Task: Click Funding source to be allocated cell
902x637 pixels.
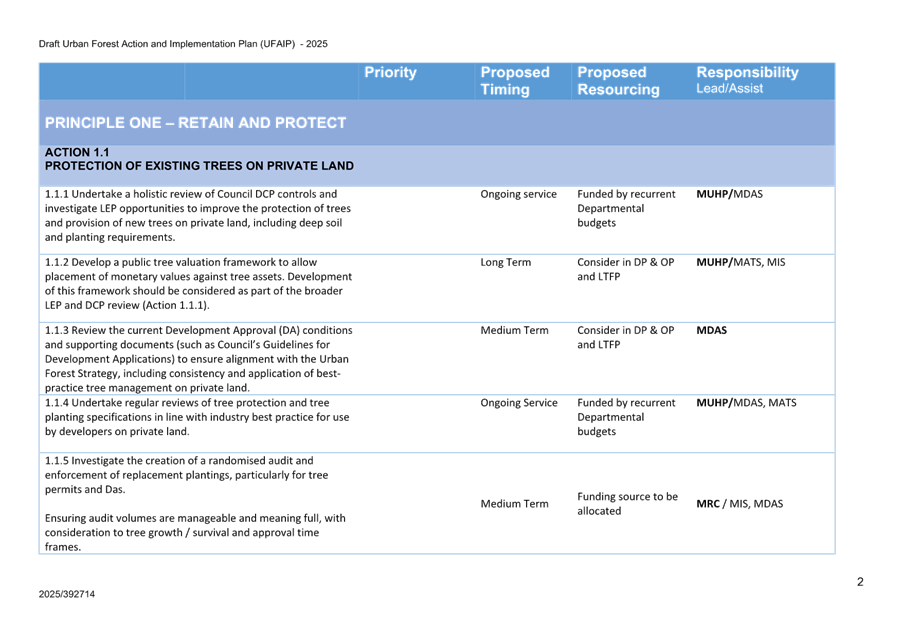Action: coord(626,503)
